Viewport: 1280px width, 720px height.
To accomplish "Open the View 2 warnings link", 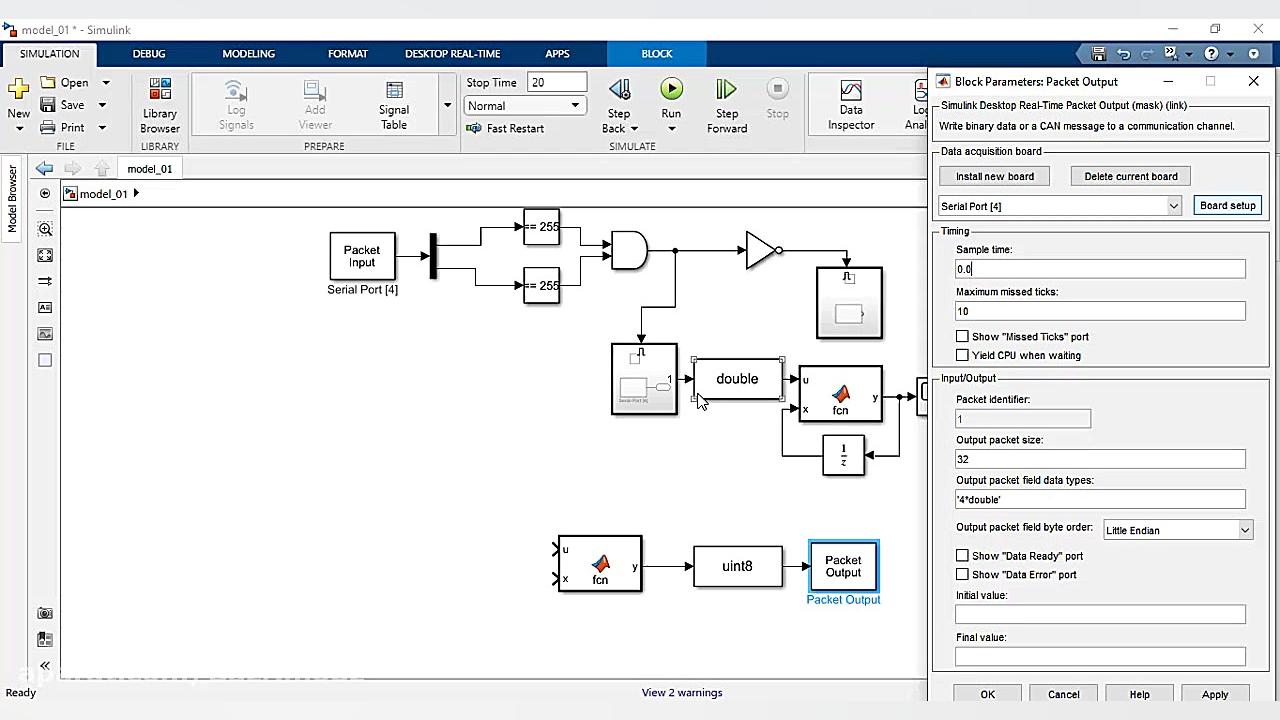I will [x=682, y=692].
